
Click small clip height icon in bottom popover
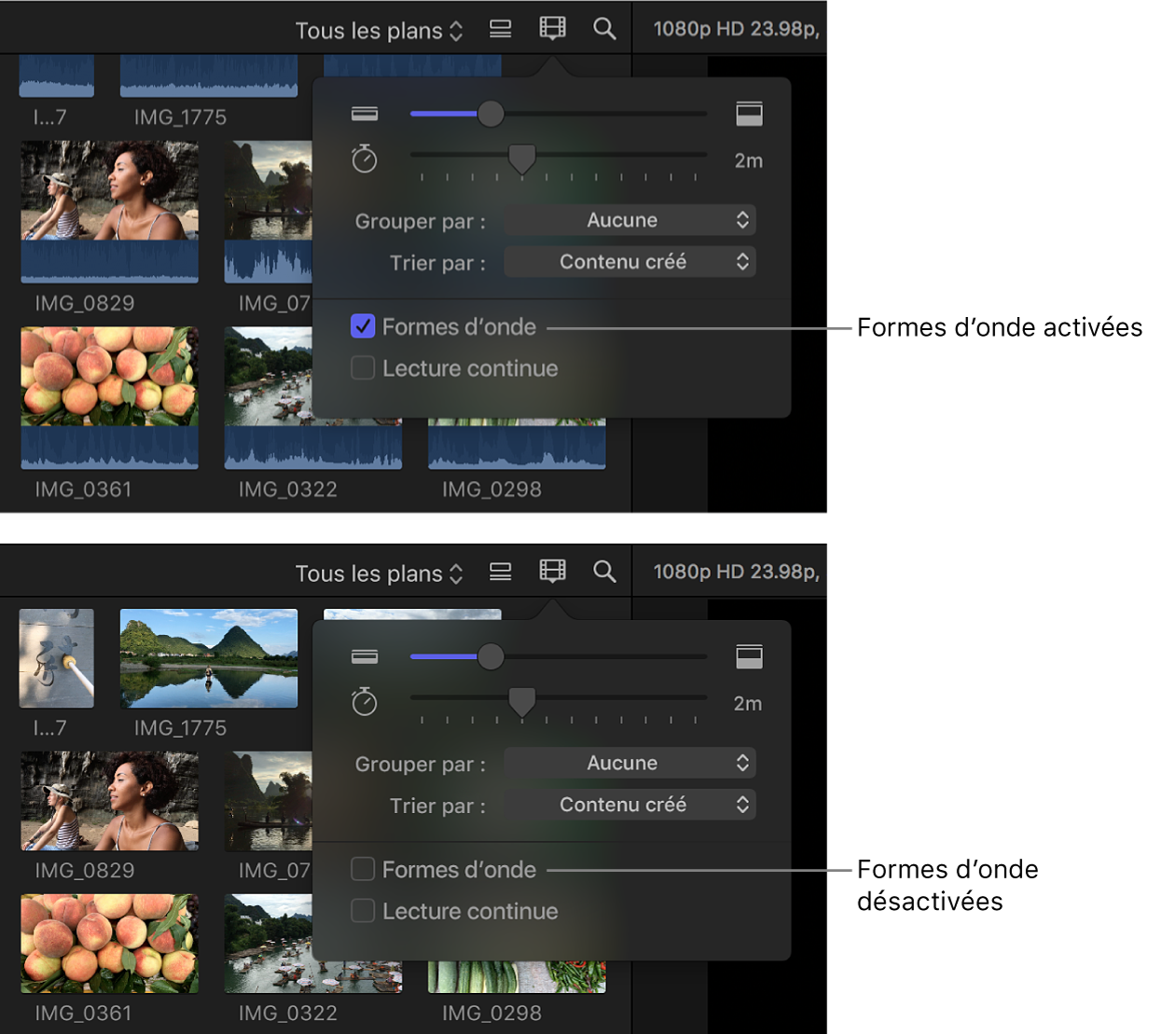[x=365, y=656]
